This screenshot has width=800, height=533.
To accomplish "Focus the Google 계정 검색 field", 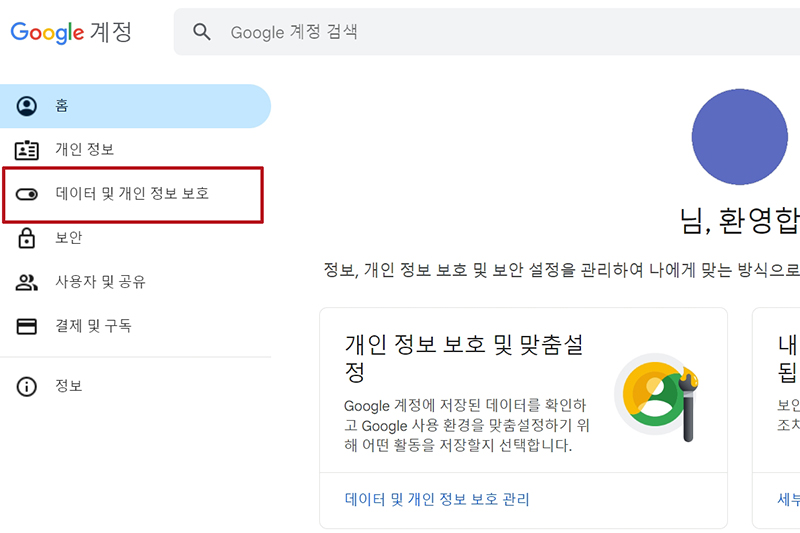I will click(x=487, y=32).
